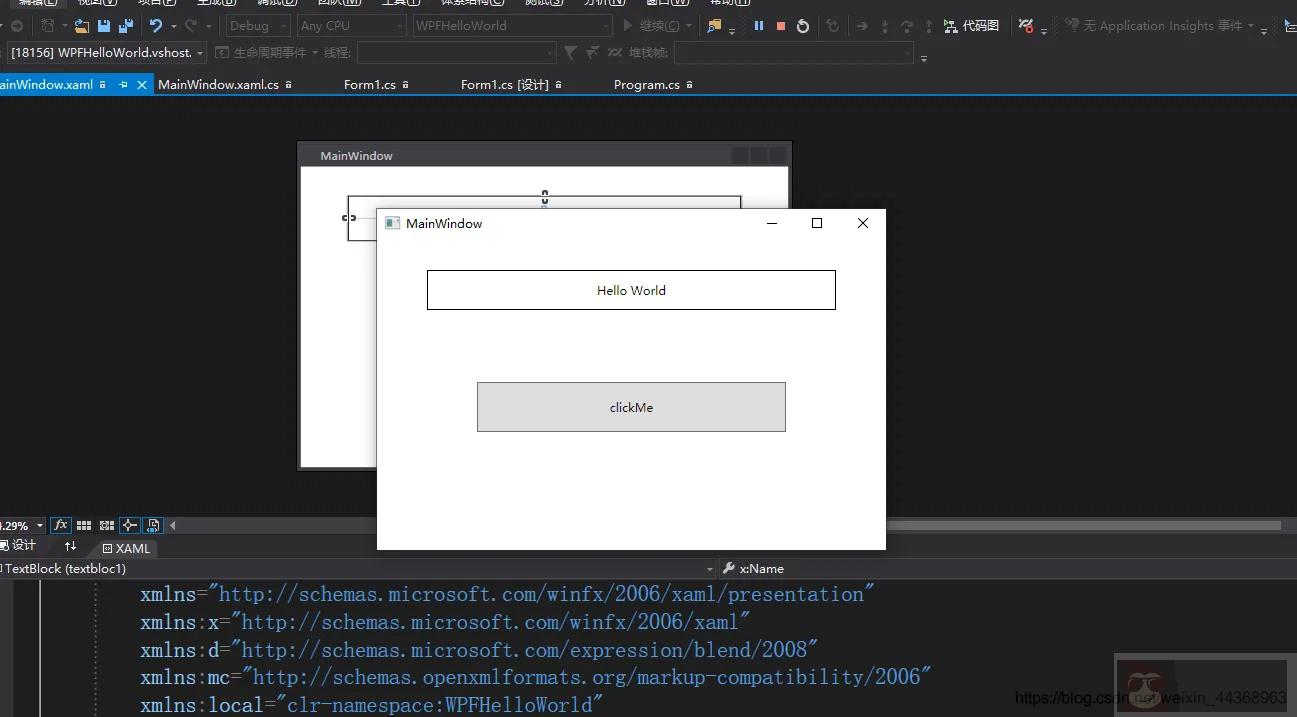
Task: Click the Stop Debugging icon
Action: pos(782,25)
